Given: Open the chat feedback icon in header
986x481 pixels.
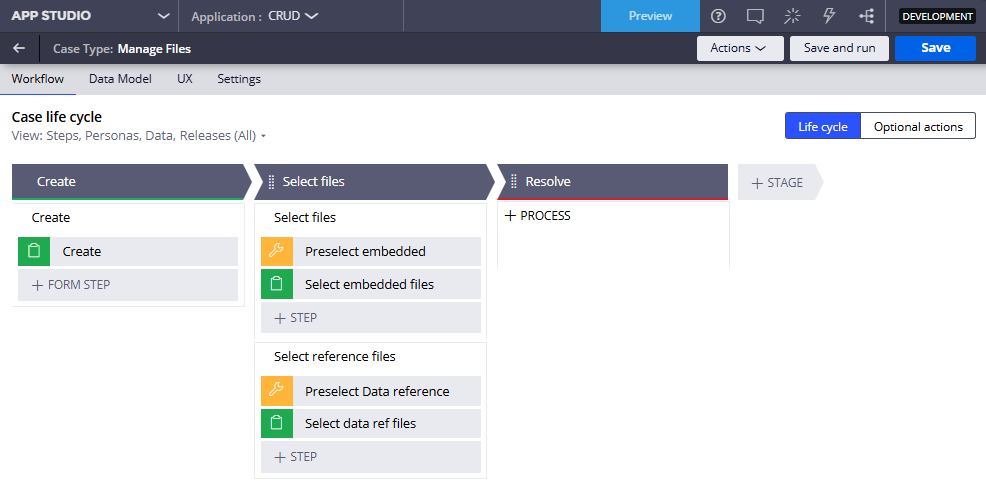Looking at the screenshot, I should point(755,16).
